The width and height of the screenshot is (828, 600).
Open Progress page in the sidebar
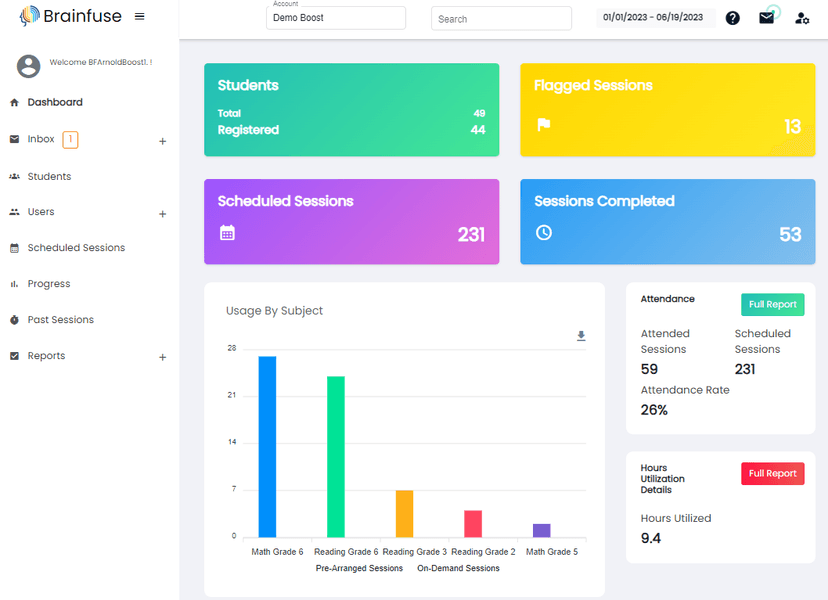[x=48, y=284]
